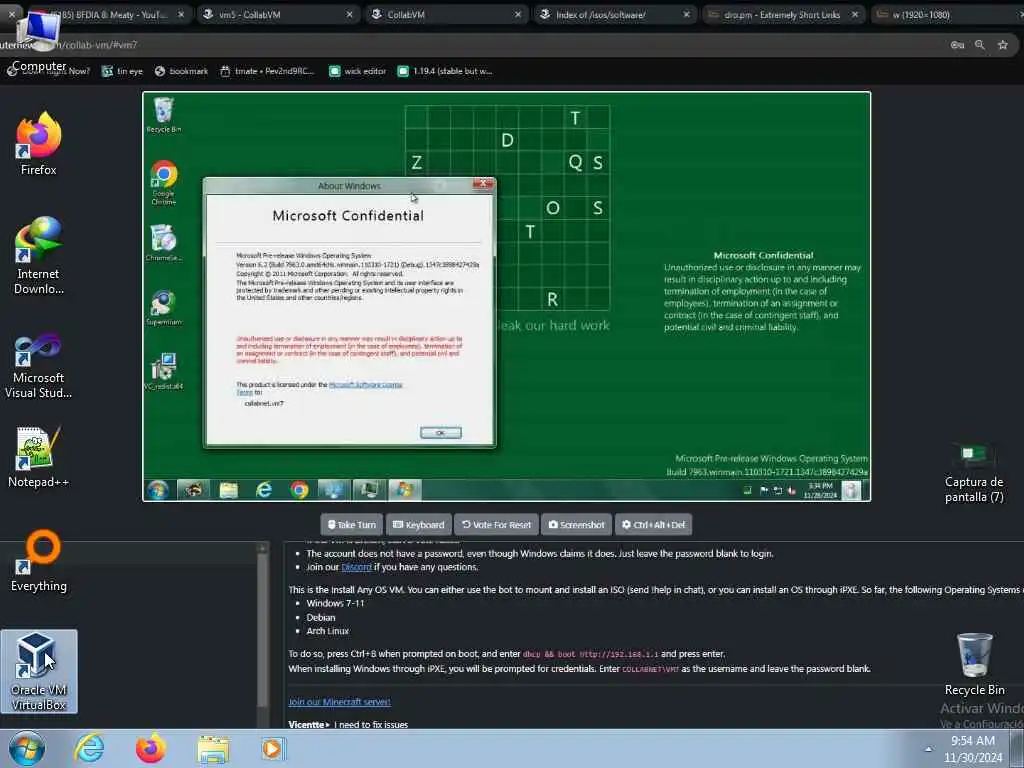
Task: Bookmark this page with star icon
Action: (1003, 45)
